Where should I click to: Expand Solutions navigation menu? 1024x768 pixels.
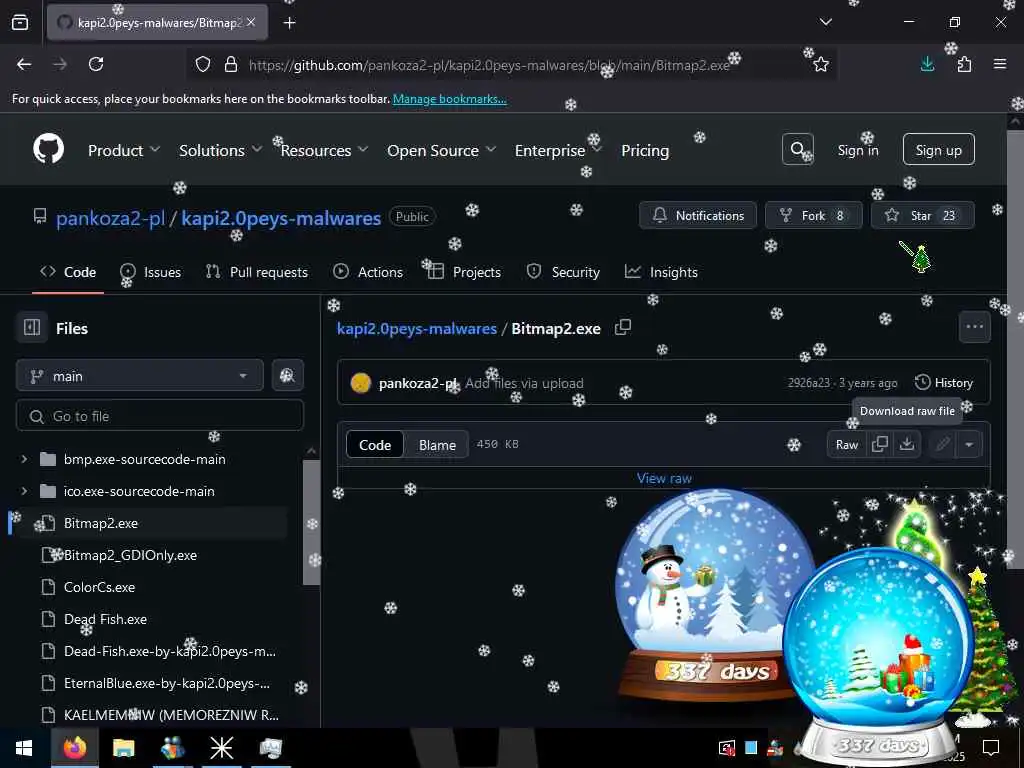(221, 150)
